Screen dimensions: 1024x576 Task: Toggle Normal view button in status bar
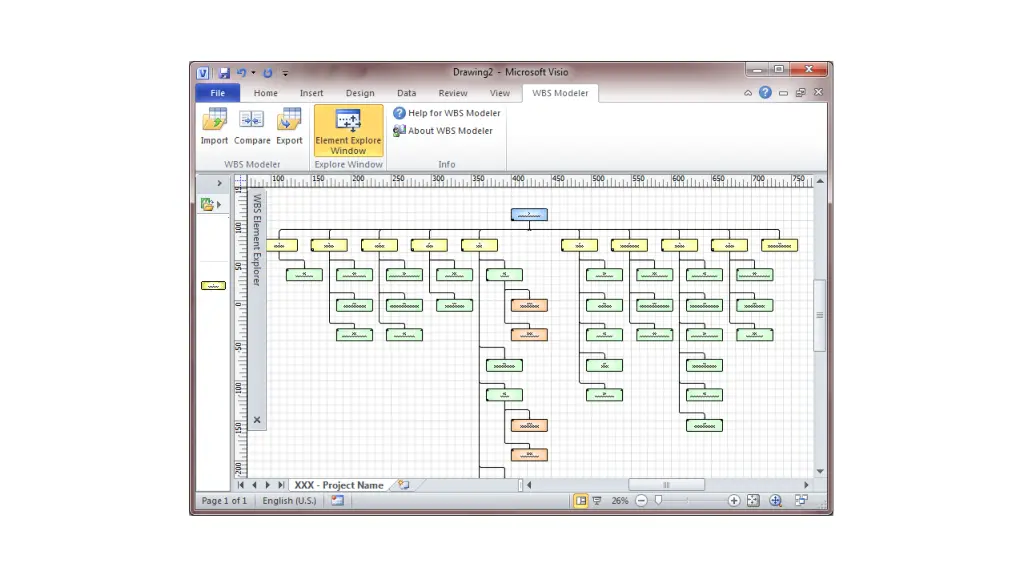(581, 501)
